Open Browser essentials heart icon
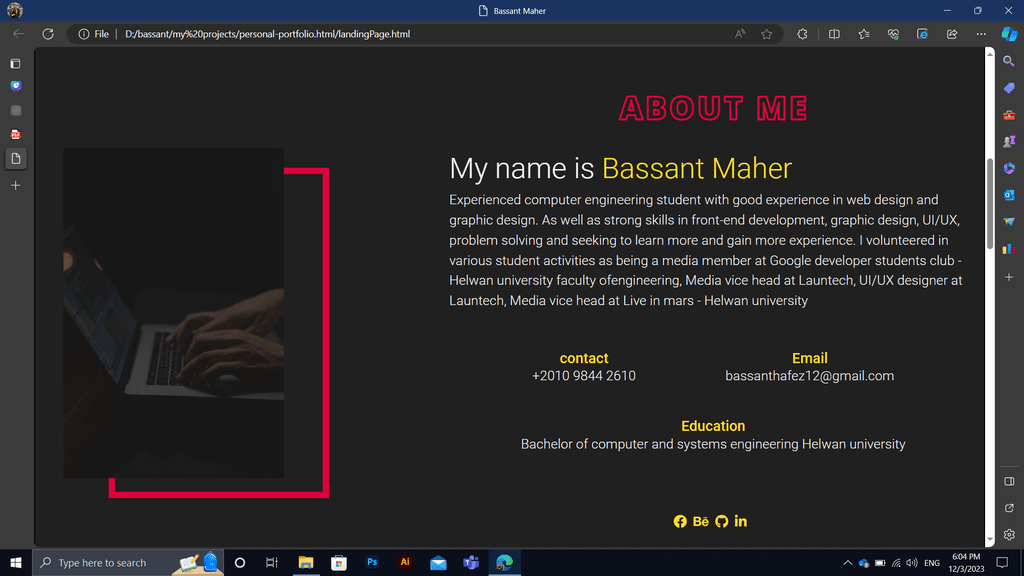This screenshot has height=576, width=1024. (x=893, y=34)
